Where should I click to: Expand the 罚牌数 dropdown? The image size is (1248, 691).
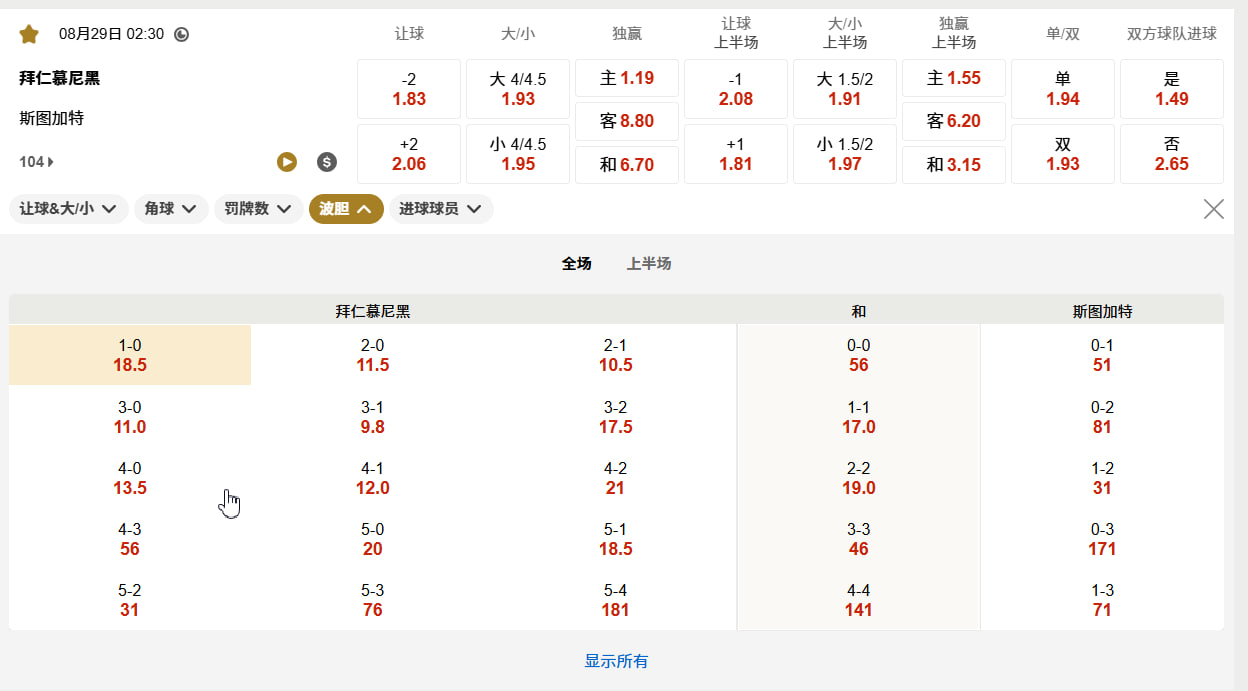[x=259, y=209]
